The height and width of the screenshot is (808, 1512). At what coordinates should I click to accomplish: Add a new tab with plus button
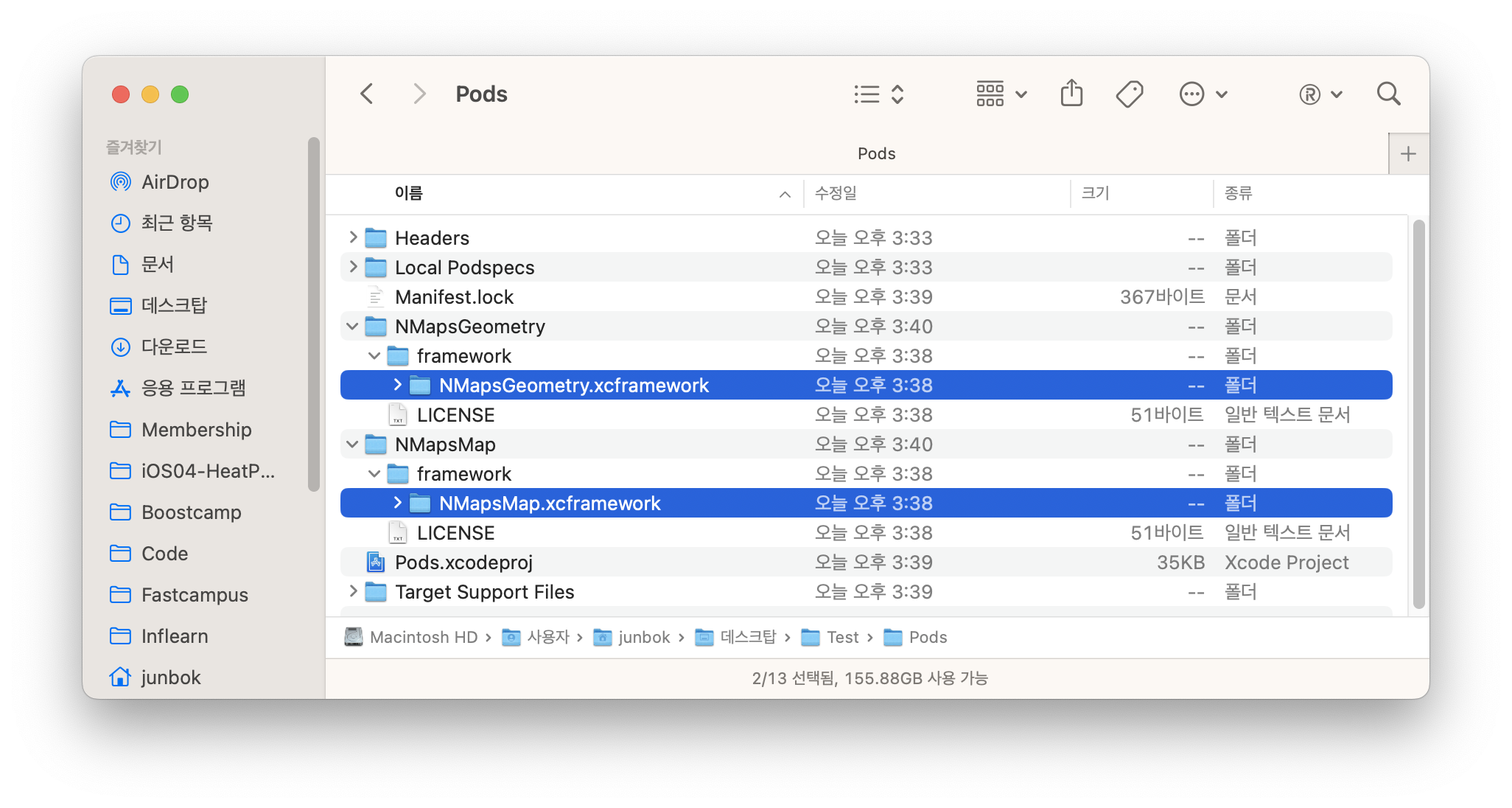click(x=1408, y=154)
